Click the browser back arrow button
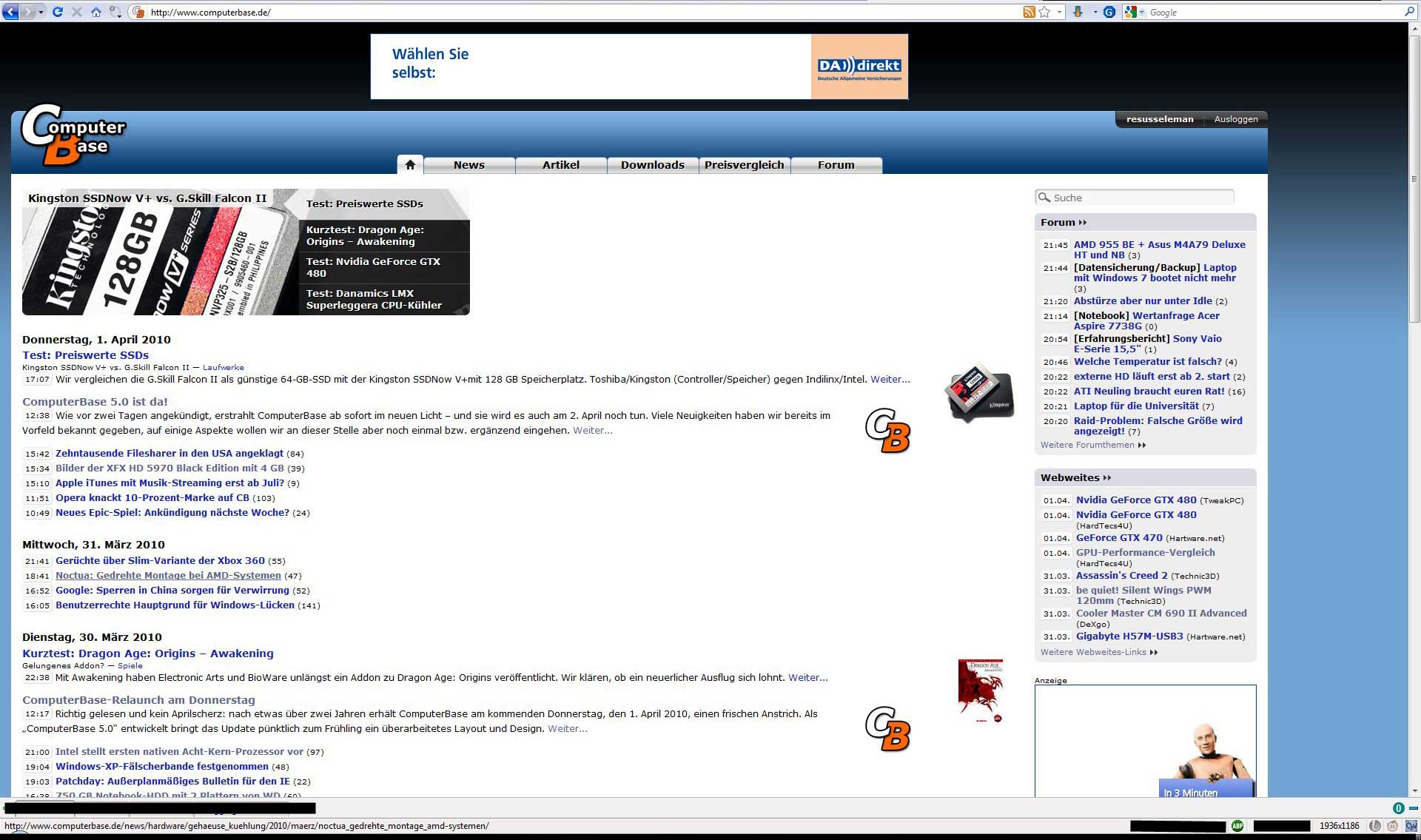Screen dimensions: 1421x840 click(10, 12)
